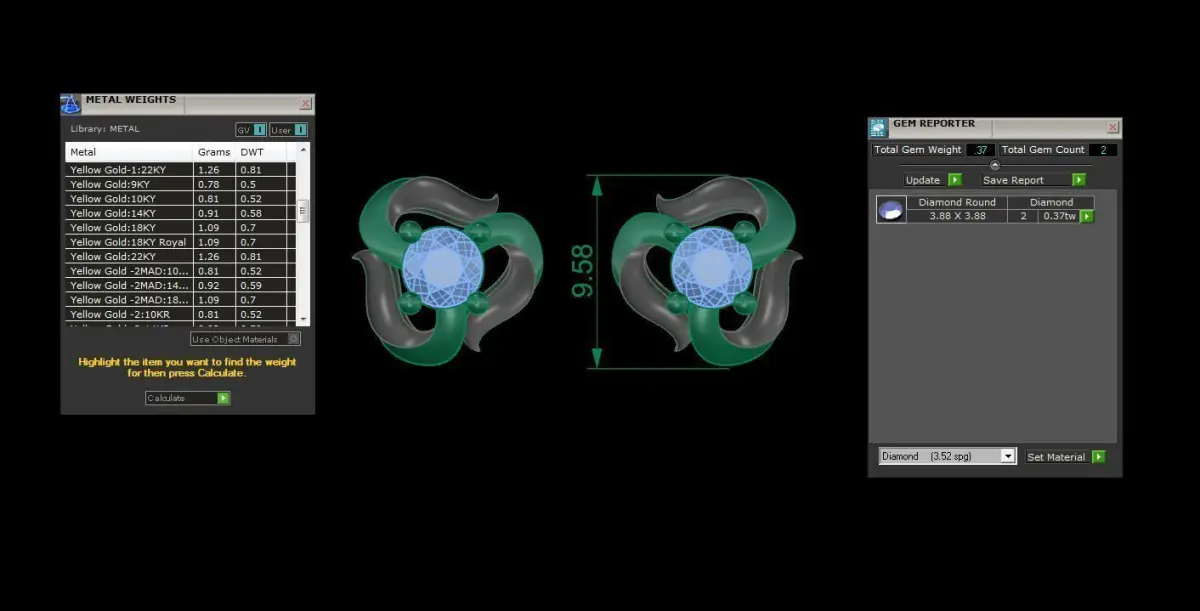Click the 3.88 X 3.88 size cell
The image size is (1200, 611).
[x=957, y=216]
